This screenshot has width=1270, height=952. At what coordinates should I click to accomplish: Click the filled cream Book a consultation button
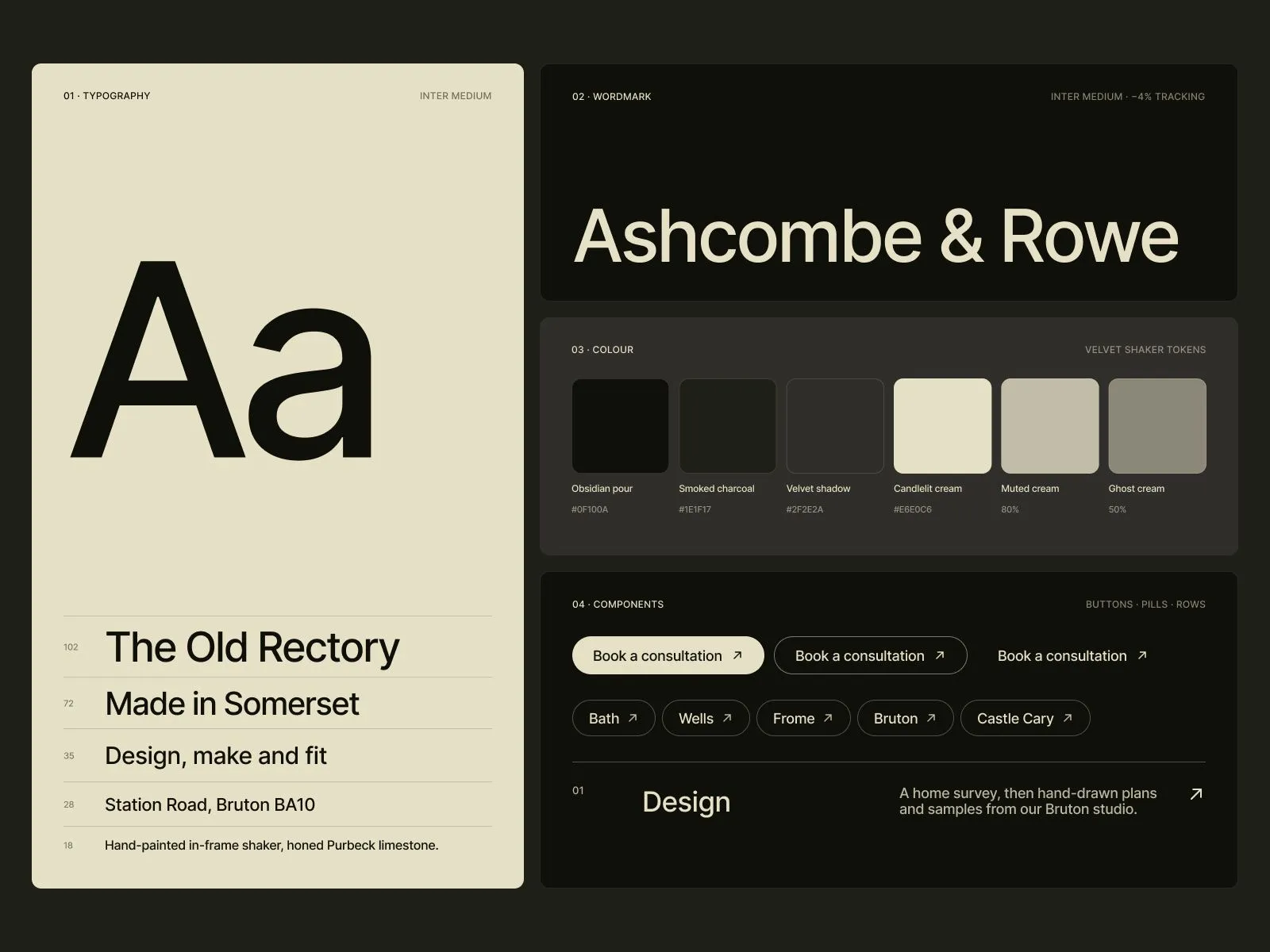(668, 655)
